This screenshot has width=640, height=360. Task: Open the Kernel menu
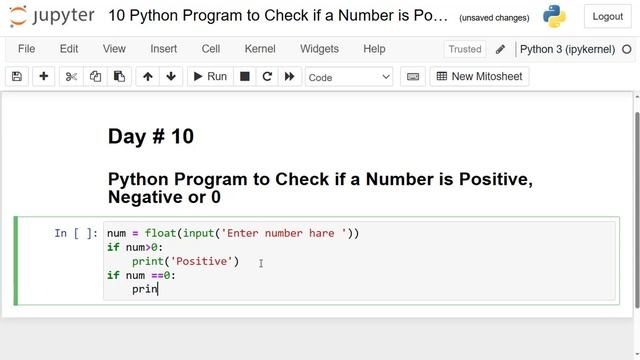click(x=260, y=49)
